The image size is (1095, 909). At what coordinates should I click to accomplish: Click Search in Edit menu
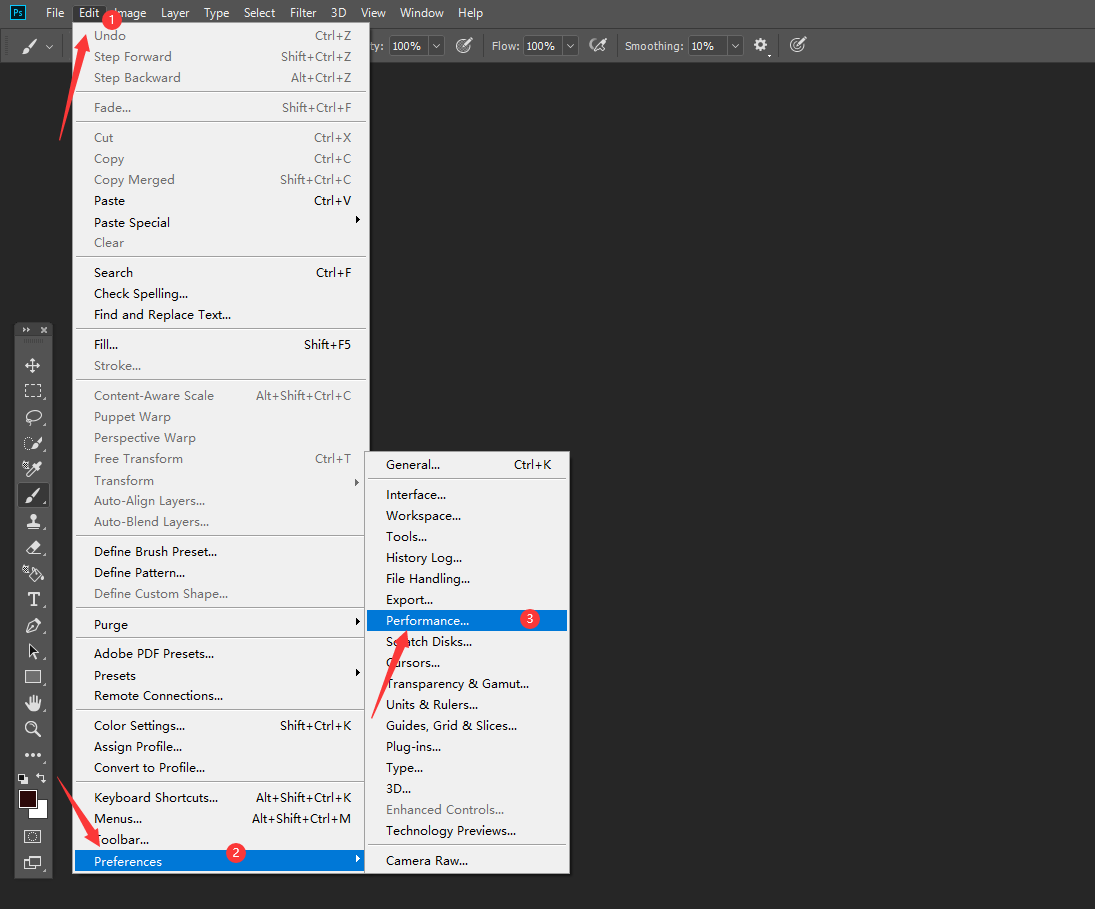(x=221, y=272)
